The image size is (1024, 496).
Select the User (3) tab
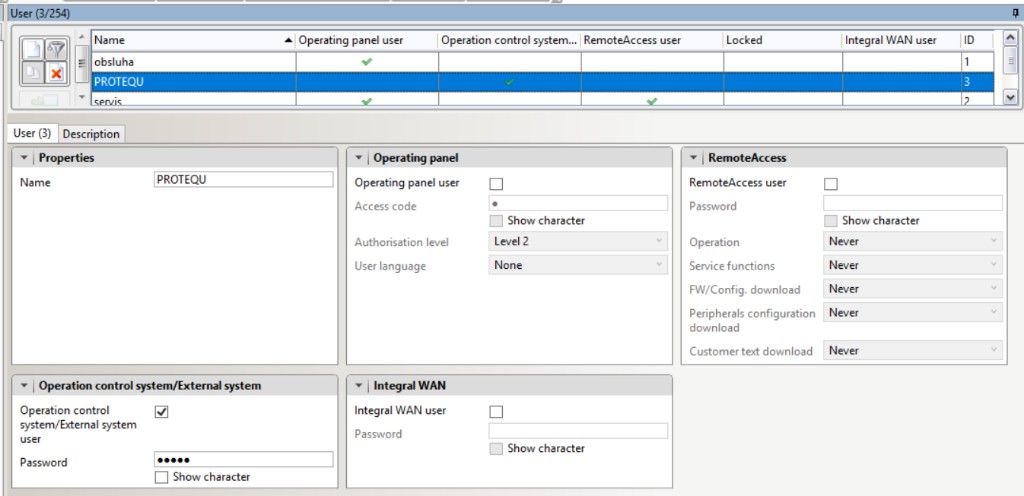pyautogui.click(x=33, y=133)
